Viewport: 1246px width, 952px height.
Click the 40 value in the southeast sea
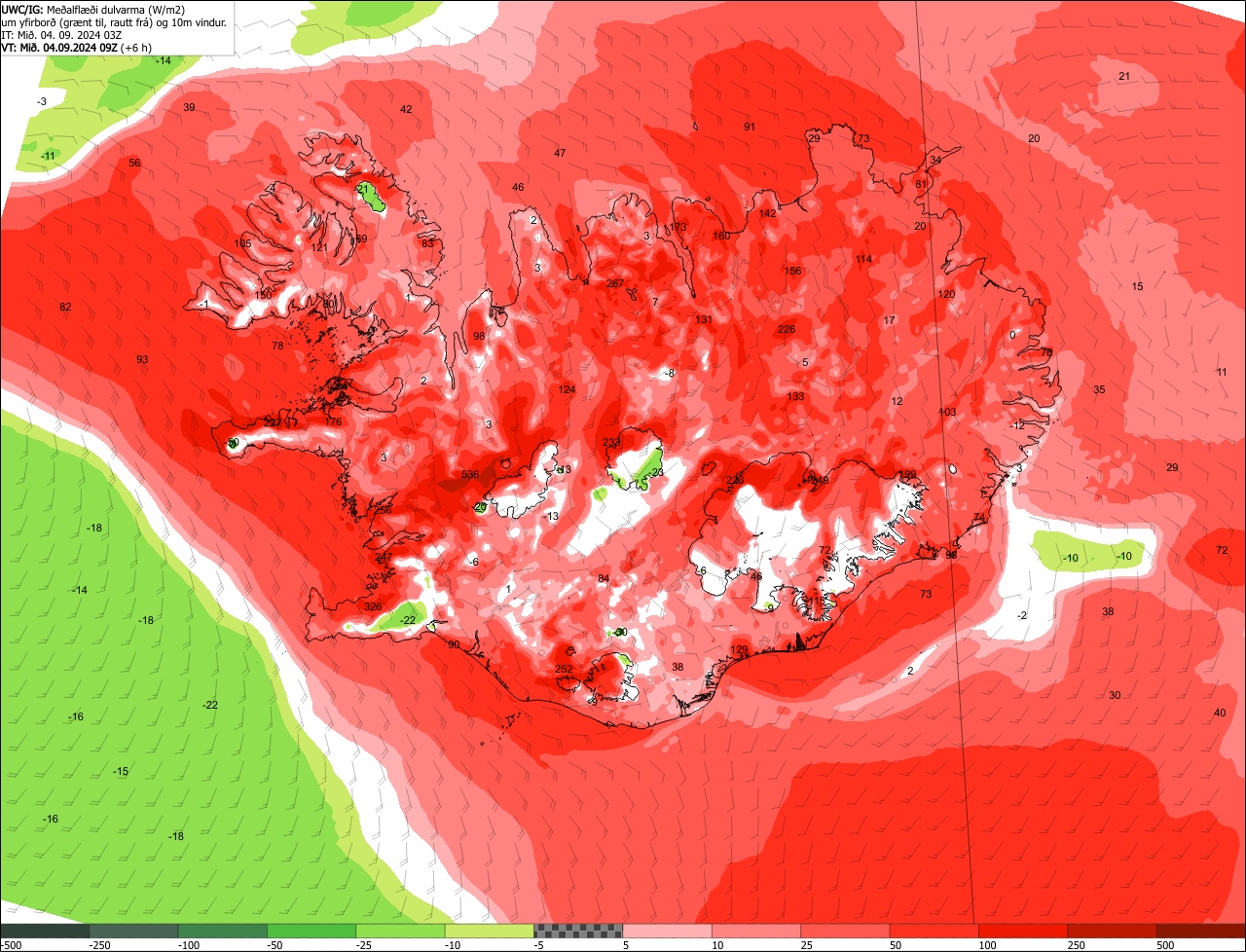point(1220,713)
